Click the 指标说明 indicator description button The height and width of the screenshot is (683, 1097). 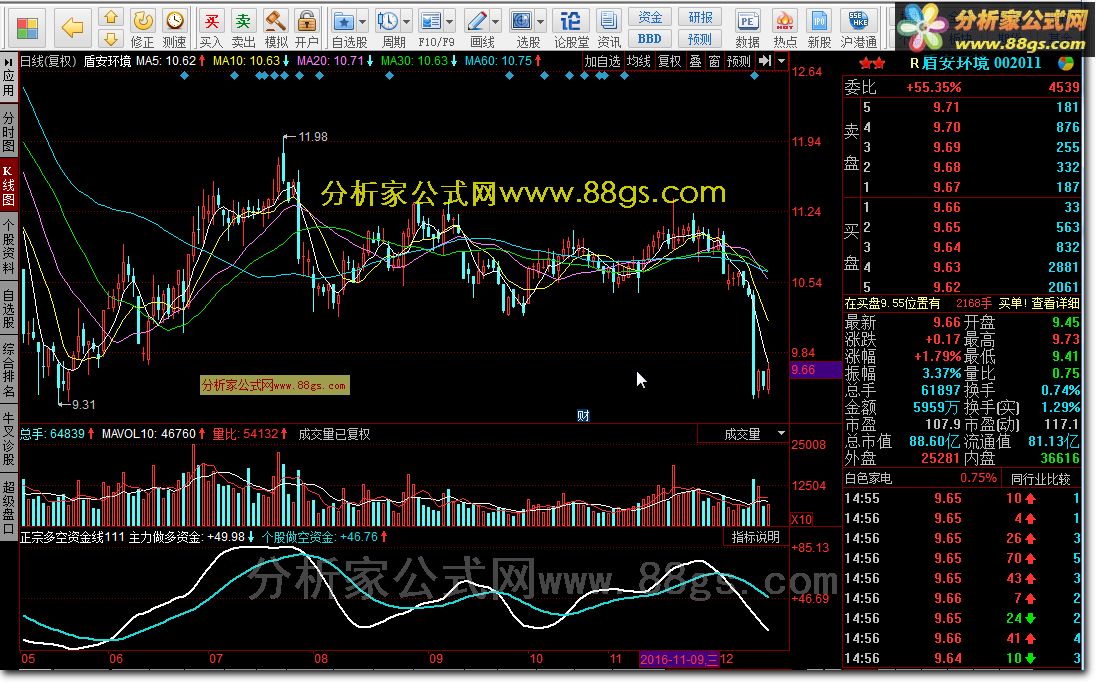click(x=756, y=537)
